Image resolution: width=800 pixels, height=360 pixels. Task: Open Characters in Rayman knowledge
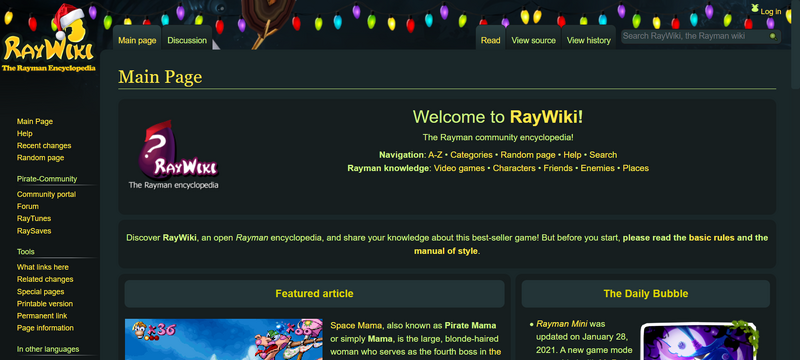[514, 168]
